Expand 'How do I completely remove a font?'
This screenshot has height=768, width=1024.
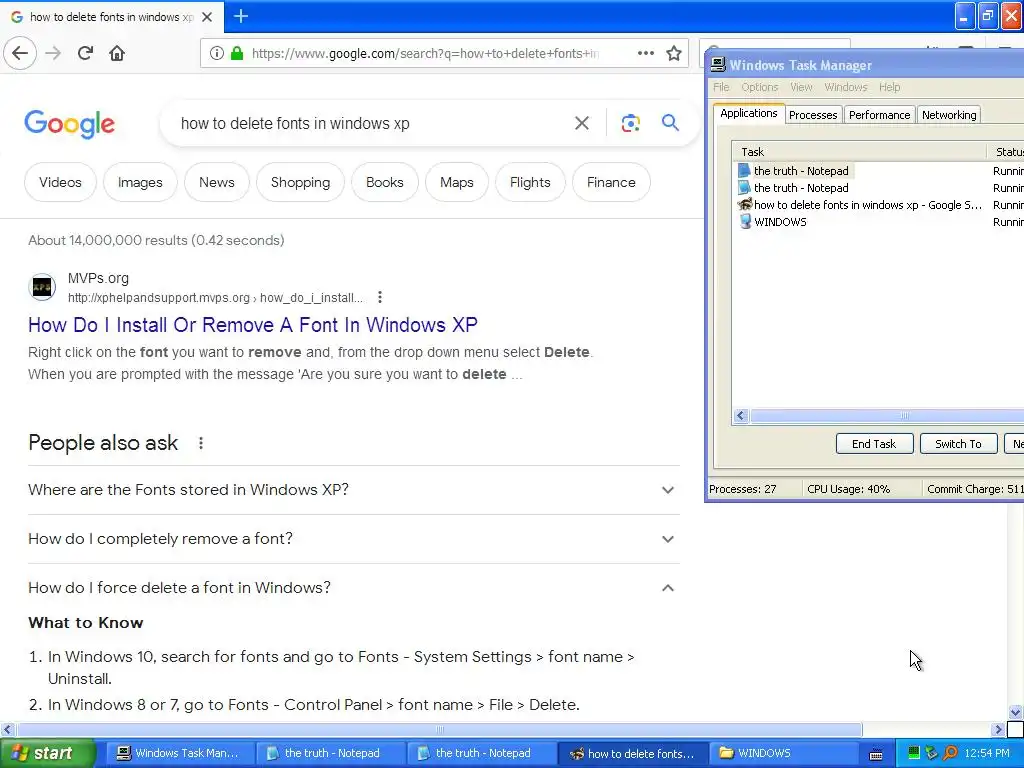(x=353, y=539)
